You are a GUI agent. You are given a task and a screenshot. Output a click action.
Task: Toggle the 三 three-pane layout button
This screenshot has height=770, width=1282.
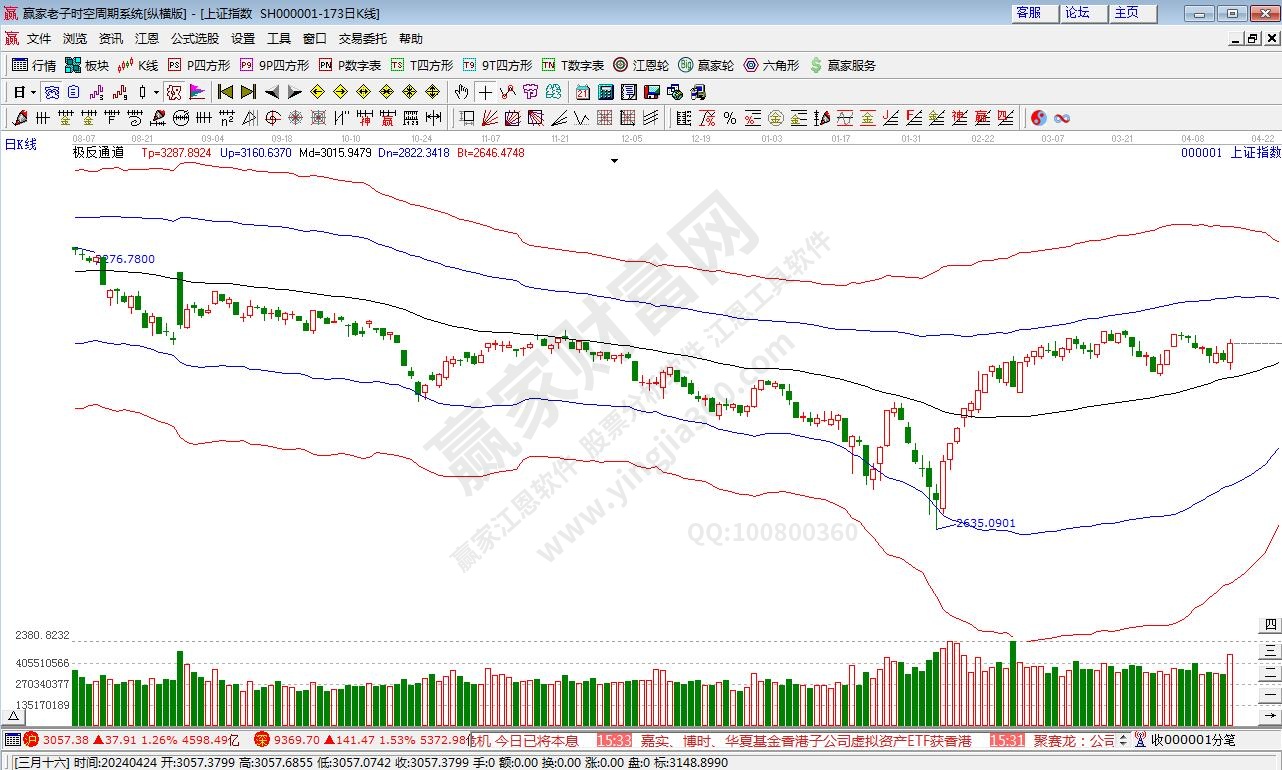1270,648
